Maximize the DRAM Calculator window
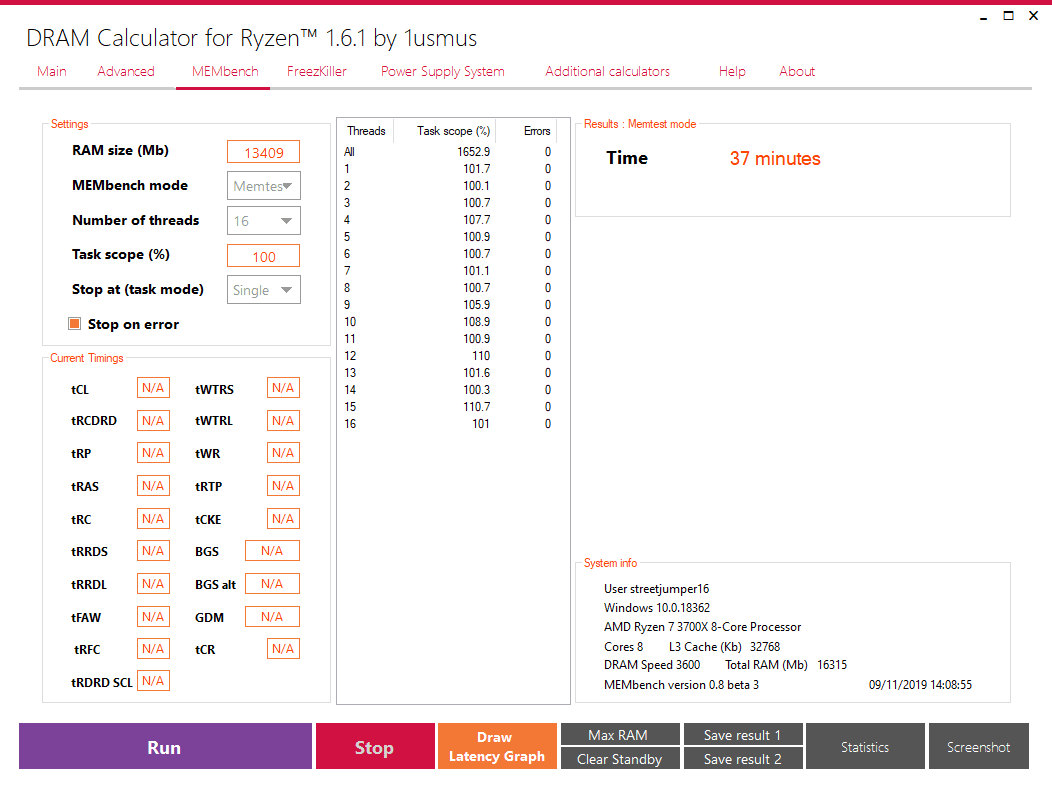This screenshot has width=1052, height=790. click(1008, 15)
